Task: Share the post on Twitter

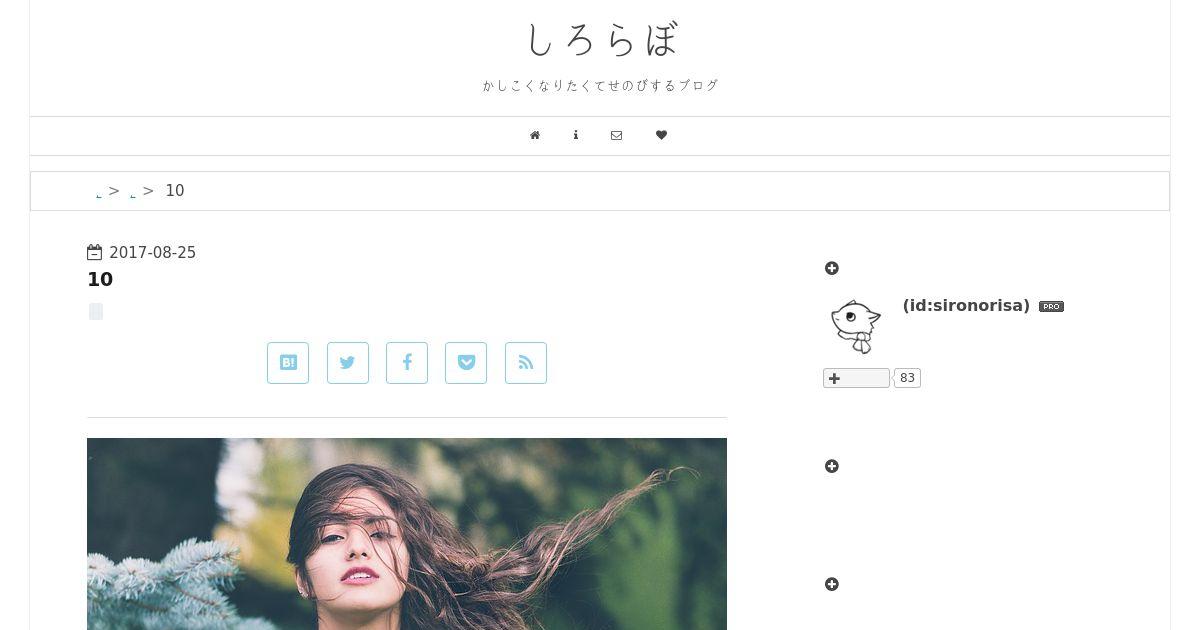Action: 348,363
